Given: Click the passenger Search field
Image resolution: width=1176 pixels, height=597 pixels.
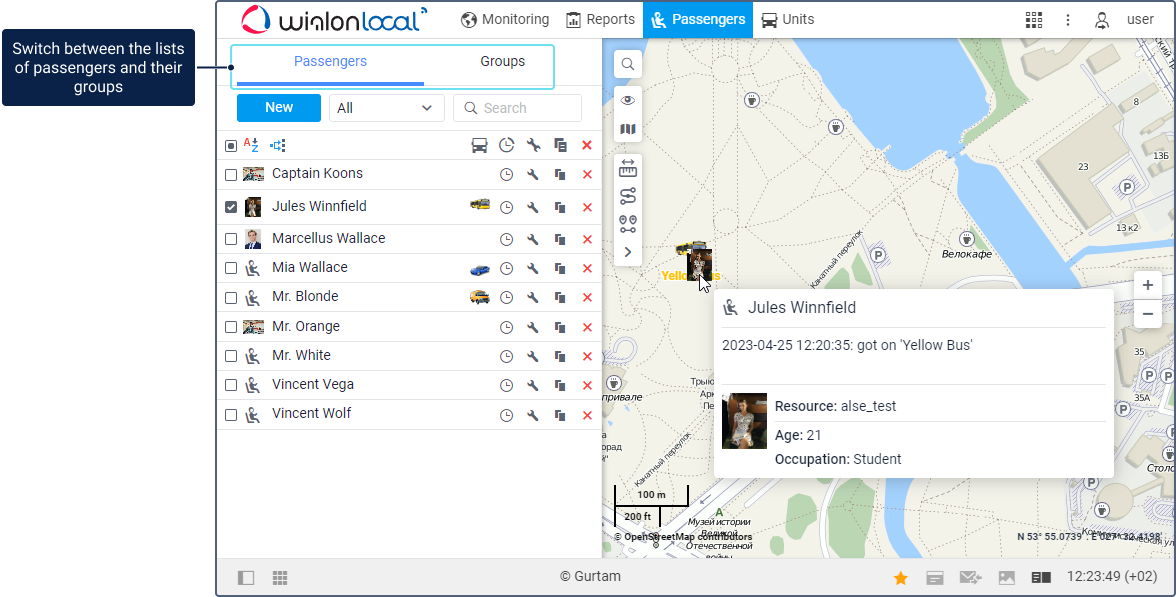Looking at the screenshot, I should point(518,108).
